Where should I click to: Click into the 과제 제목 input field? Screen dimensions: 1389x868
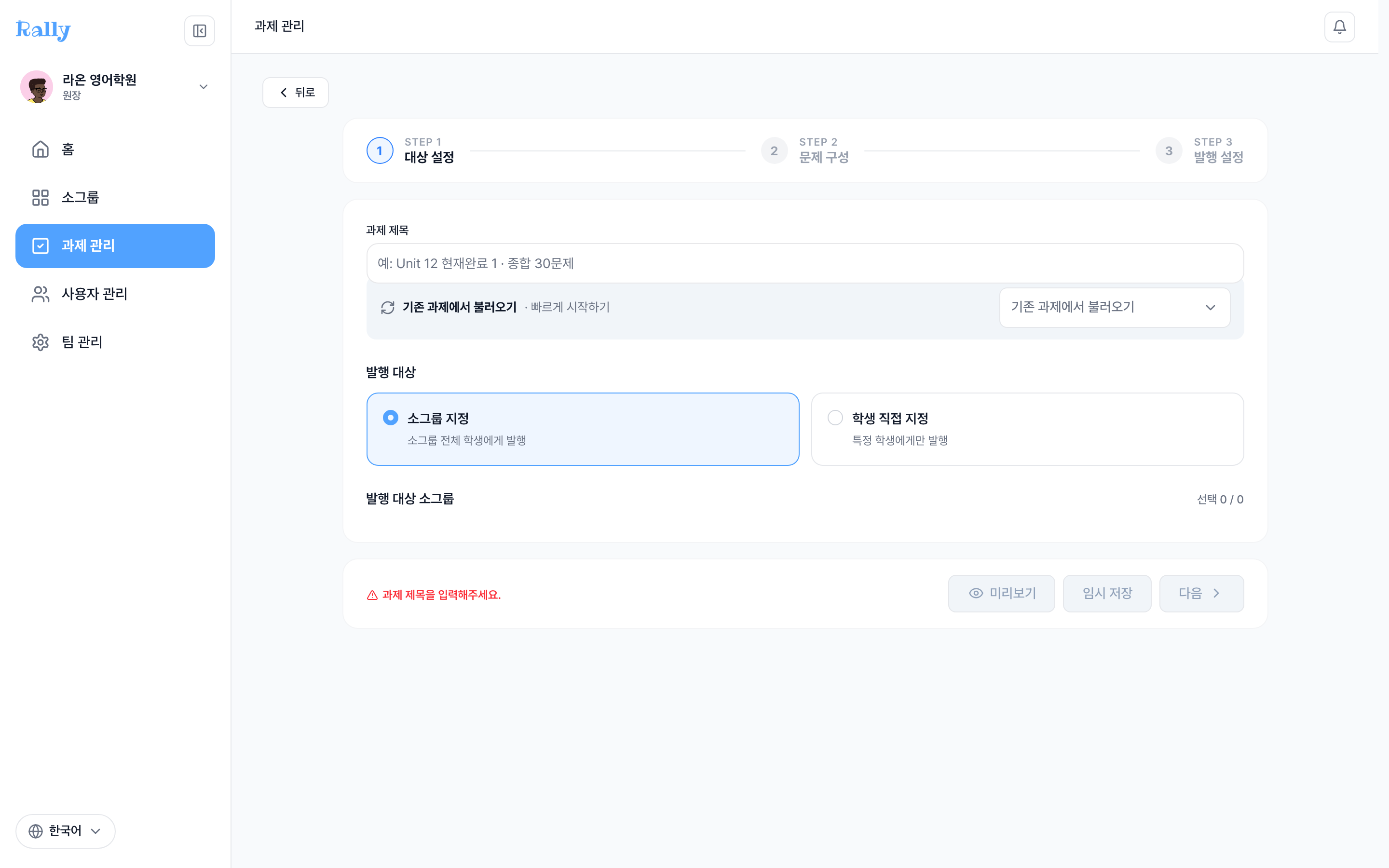tap(804, 263)
